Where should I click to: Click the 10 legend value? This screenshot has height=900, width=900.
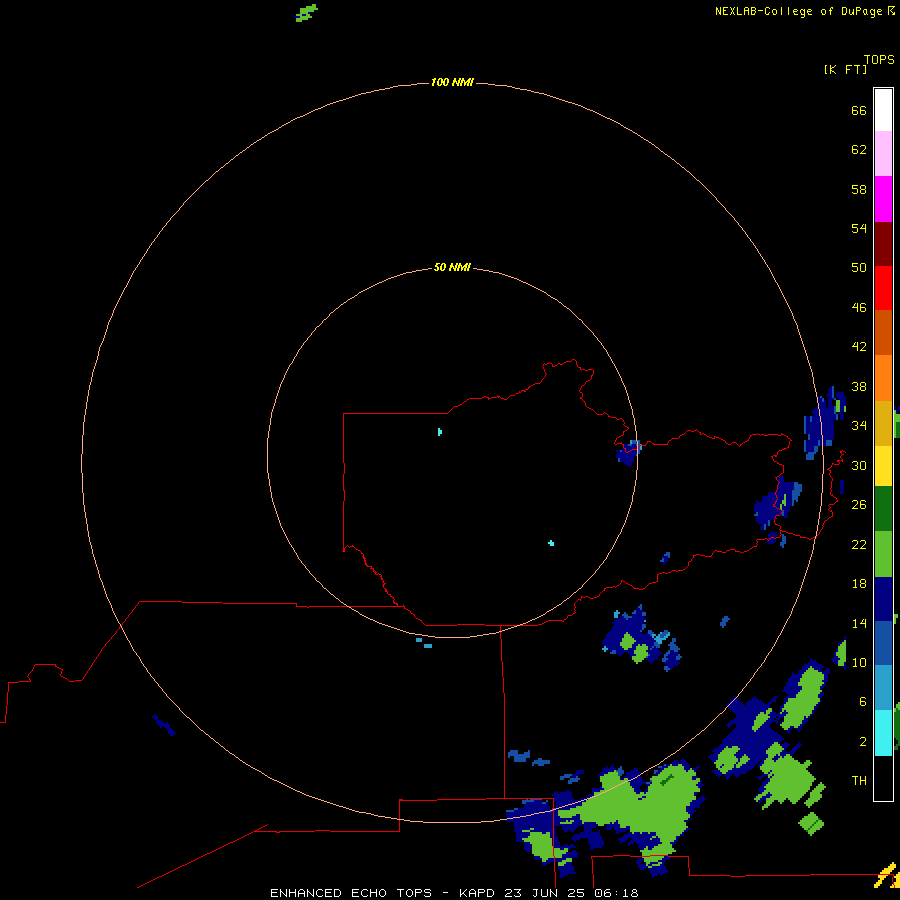[859, 662]
